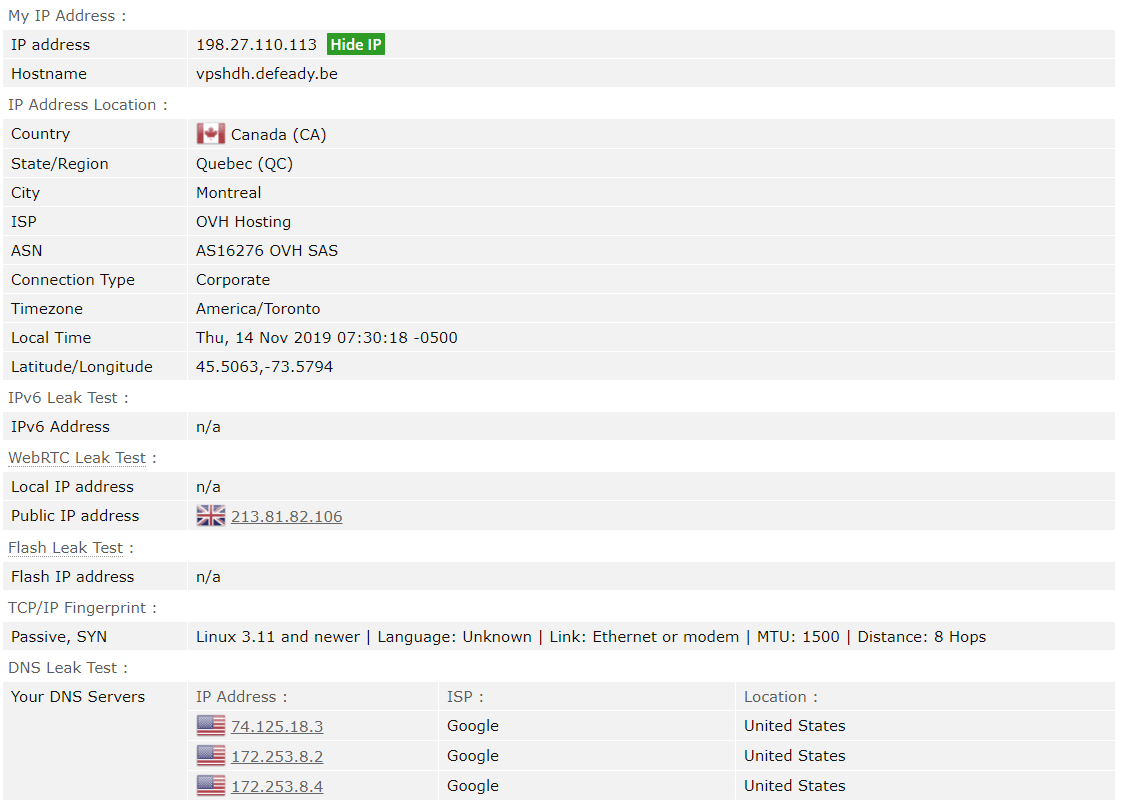1126x800 pixels.
Task: Click the ISP column header in DNS table
Action: tap(465, 697)
